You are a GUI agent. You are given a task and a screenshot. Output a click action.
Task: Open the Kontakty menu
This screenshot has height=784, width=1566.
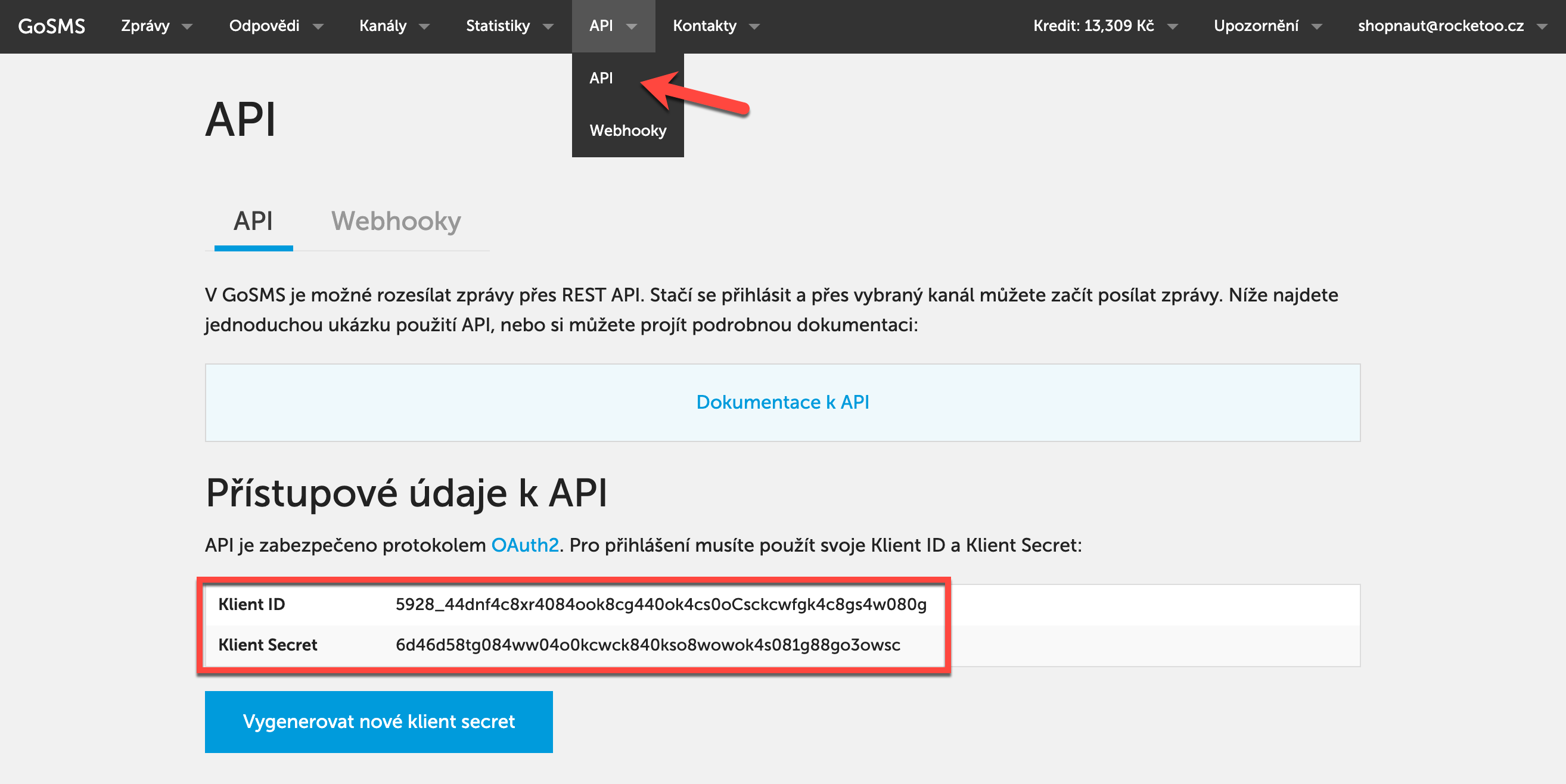click(704, 26)
